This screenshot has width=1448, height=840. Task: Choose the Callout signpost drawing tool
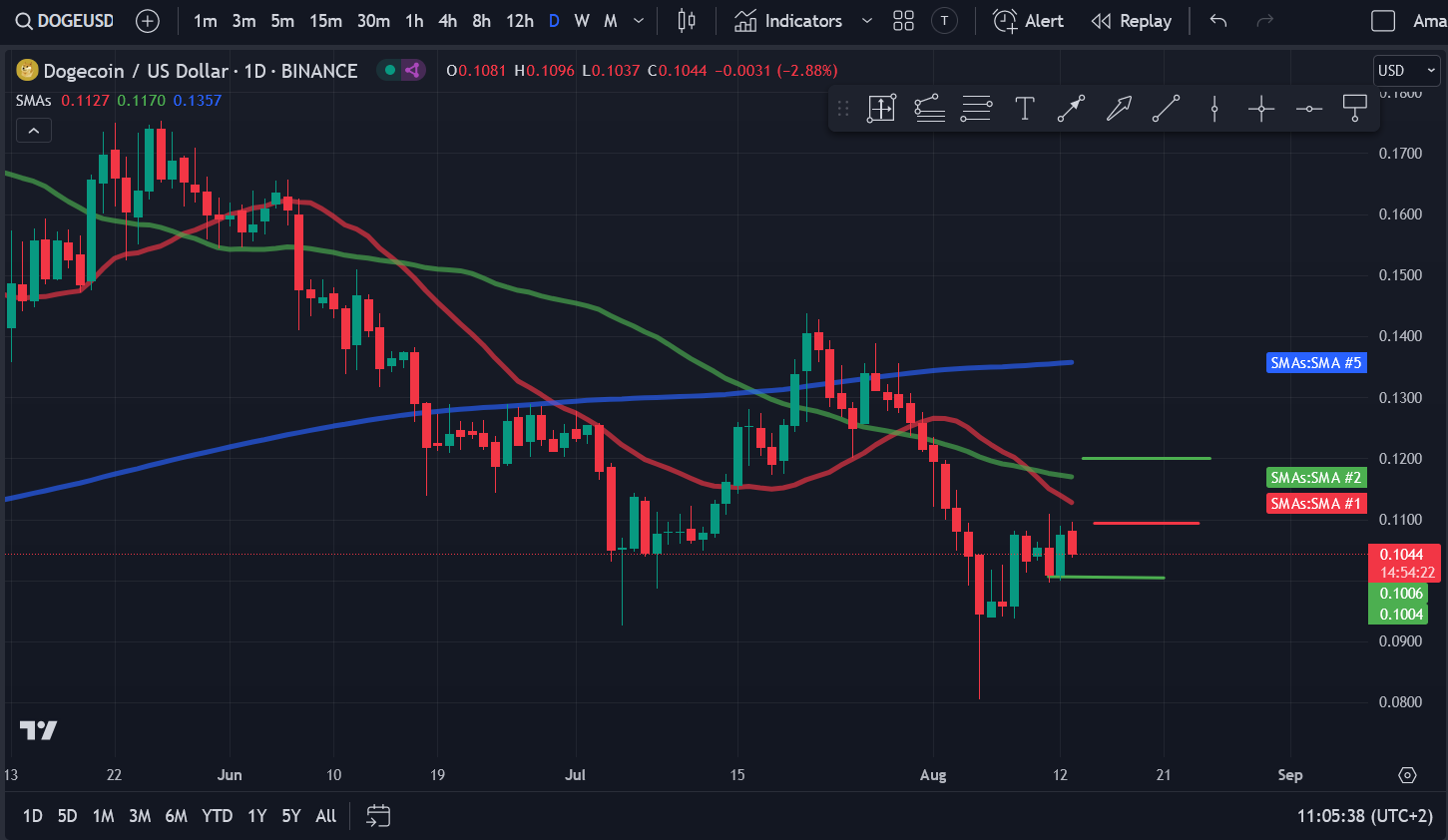coord(1355,108)
